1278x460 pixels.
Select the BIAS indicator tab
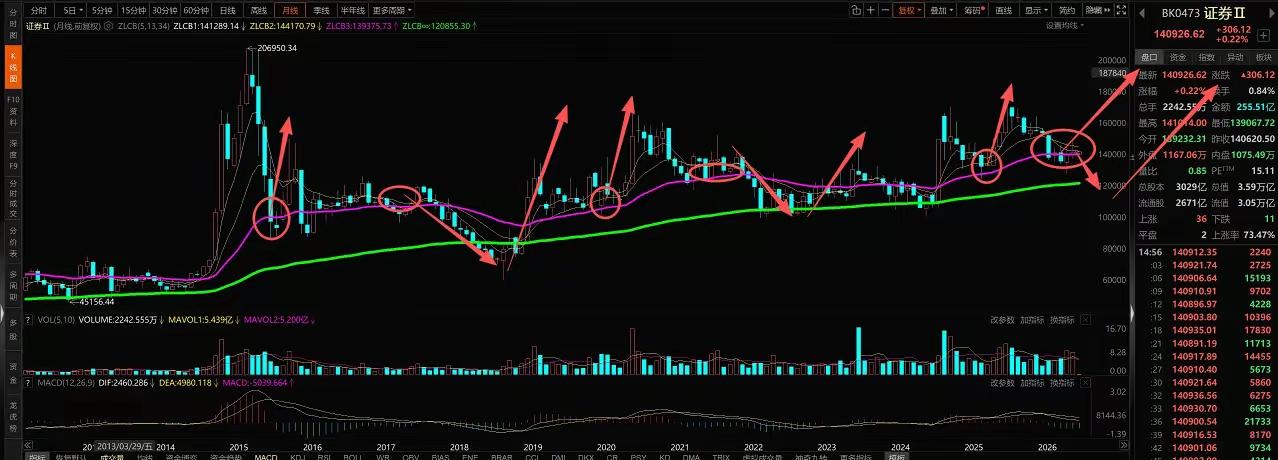[x=439, y=456]
